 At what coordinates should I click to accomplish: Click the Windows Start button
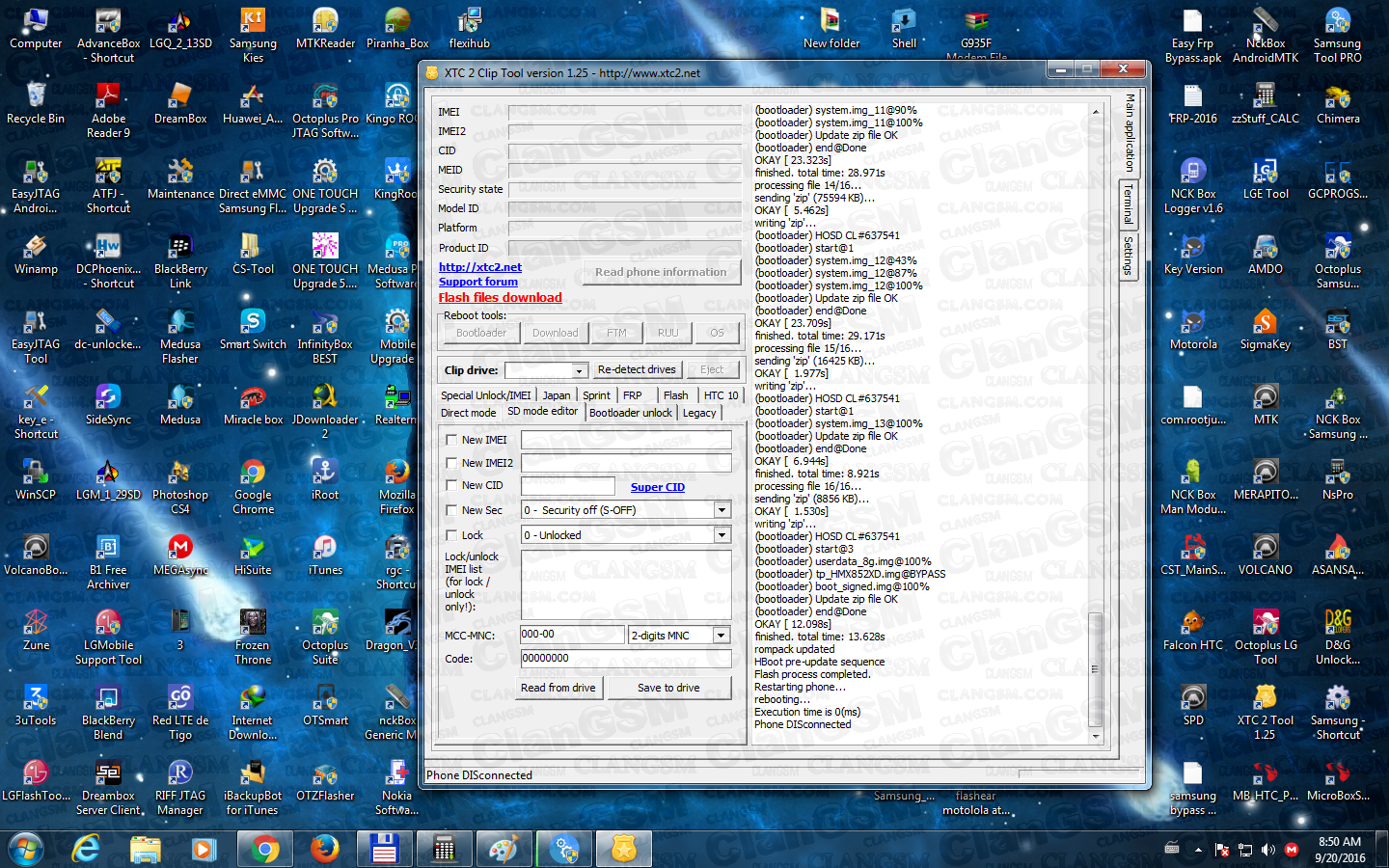(26, 849)
